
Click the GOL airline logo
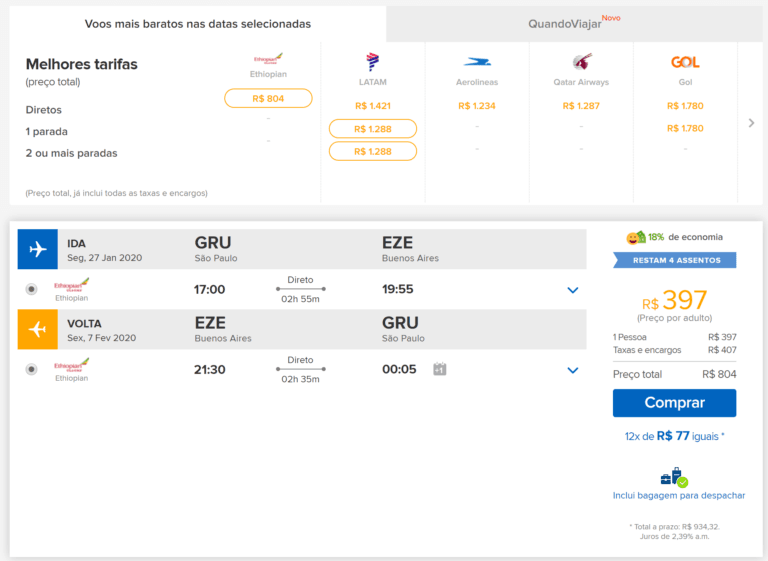685,62
